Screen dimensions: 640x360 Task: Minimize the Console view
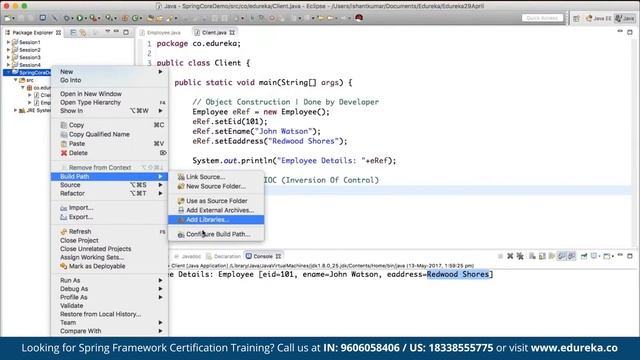620,256
